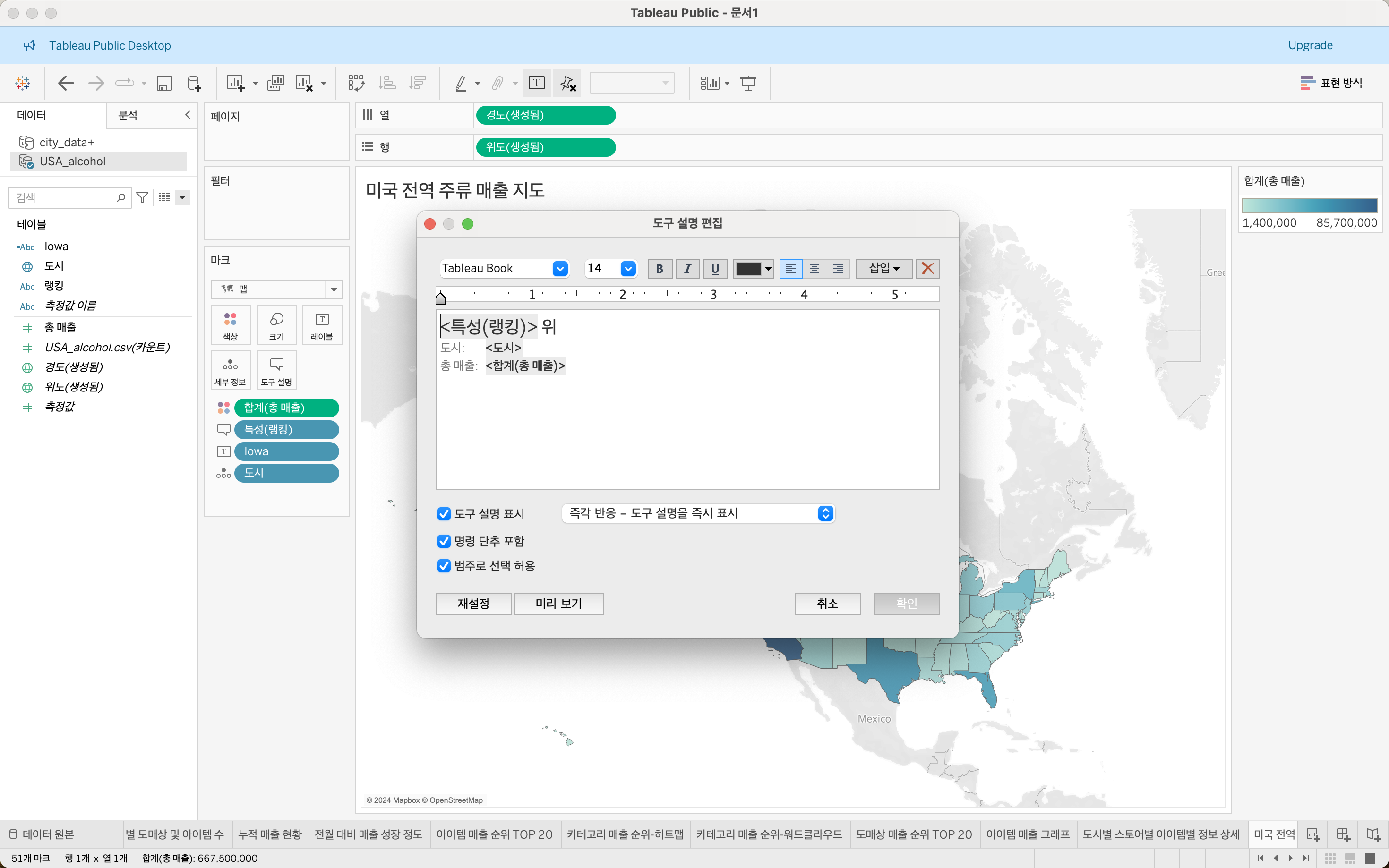Open the 누적 매출 현황 sheet tab
1389x868 pixels.
(x=270, y=834)
